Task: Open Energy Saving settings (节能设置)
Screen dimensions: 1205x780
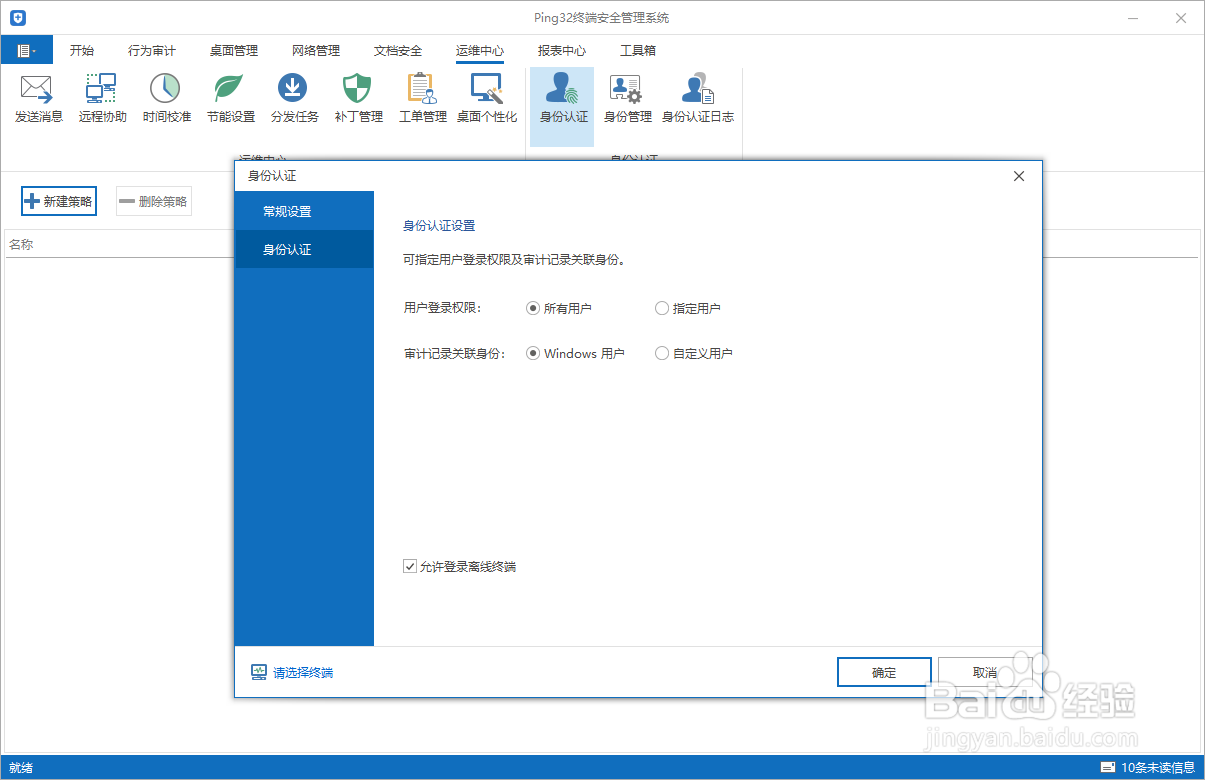Action: [231, 100]
